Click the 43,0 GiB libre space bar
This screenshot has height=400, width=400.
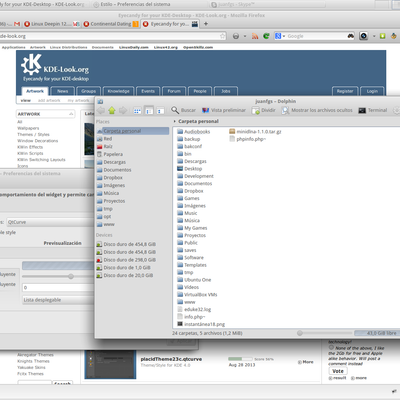click(377, 333)
